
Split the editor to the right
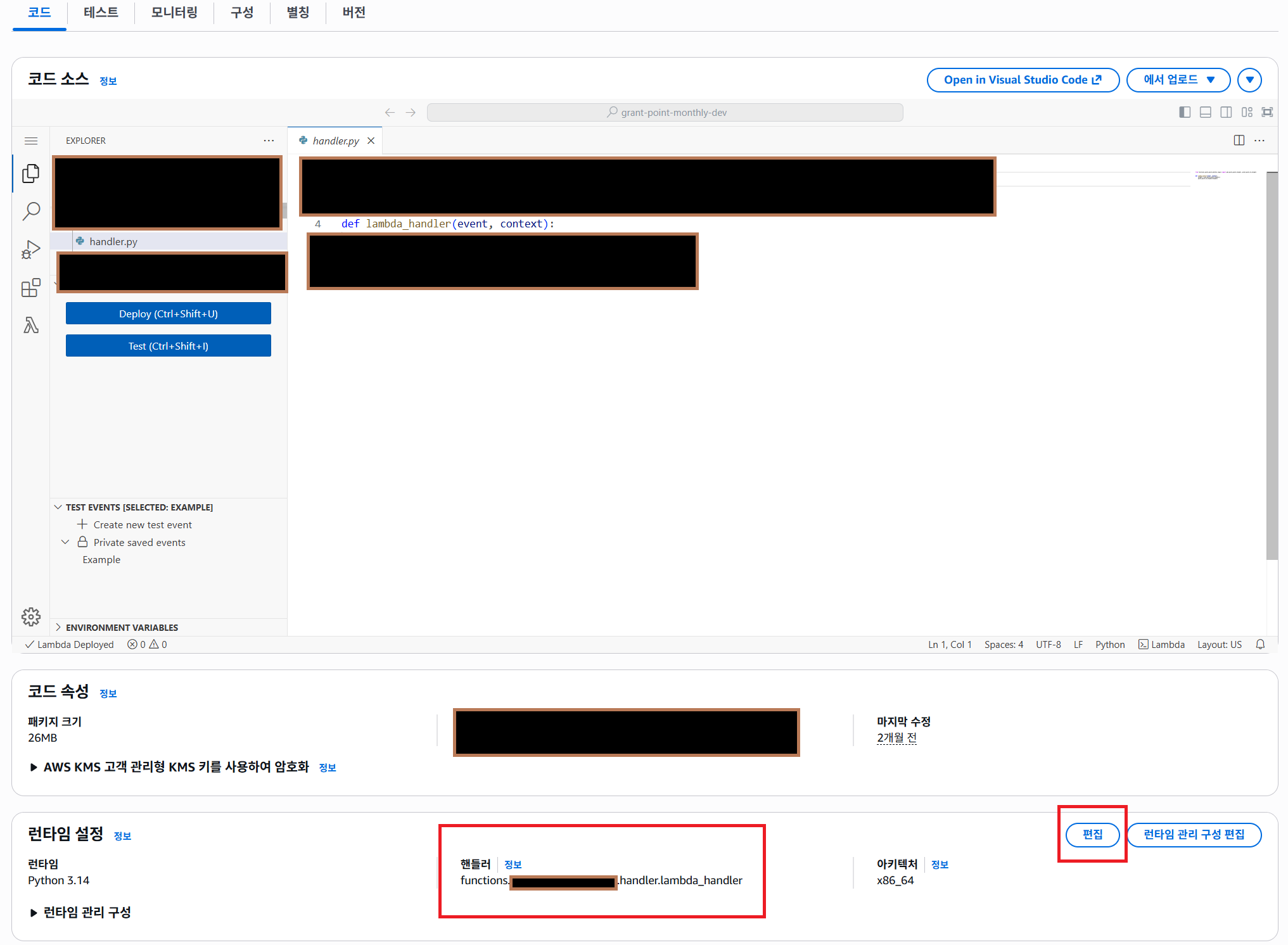click(1239, 141)
